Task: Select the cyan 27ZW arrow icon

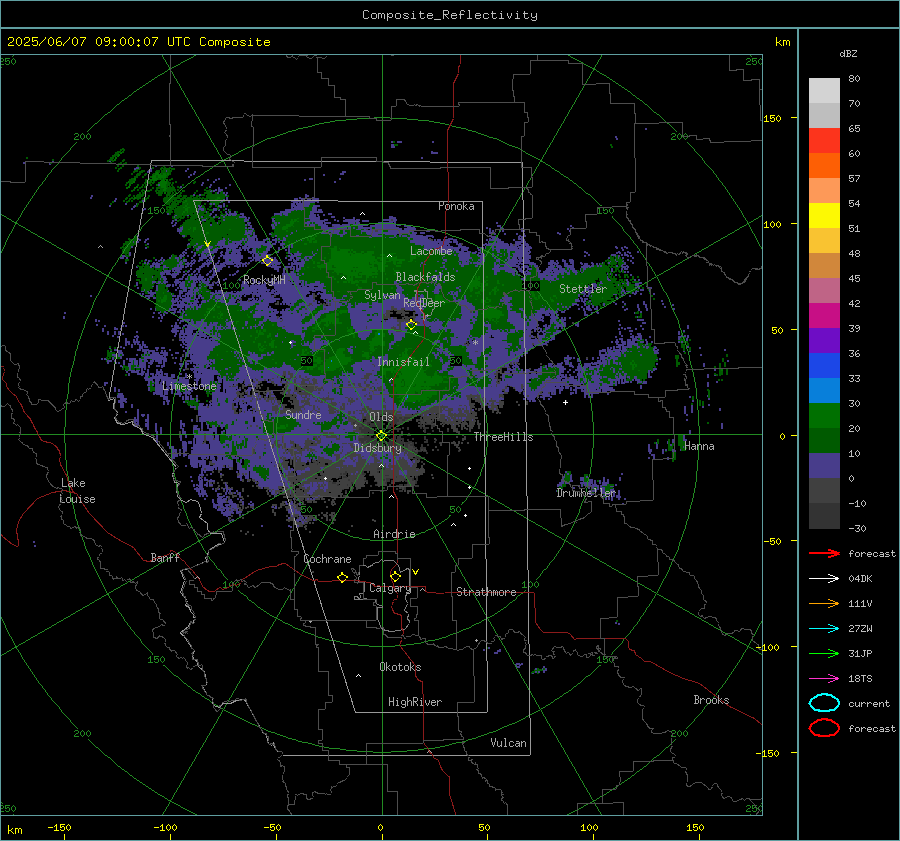Action: tap(824, 629)
